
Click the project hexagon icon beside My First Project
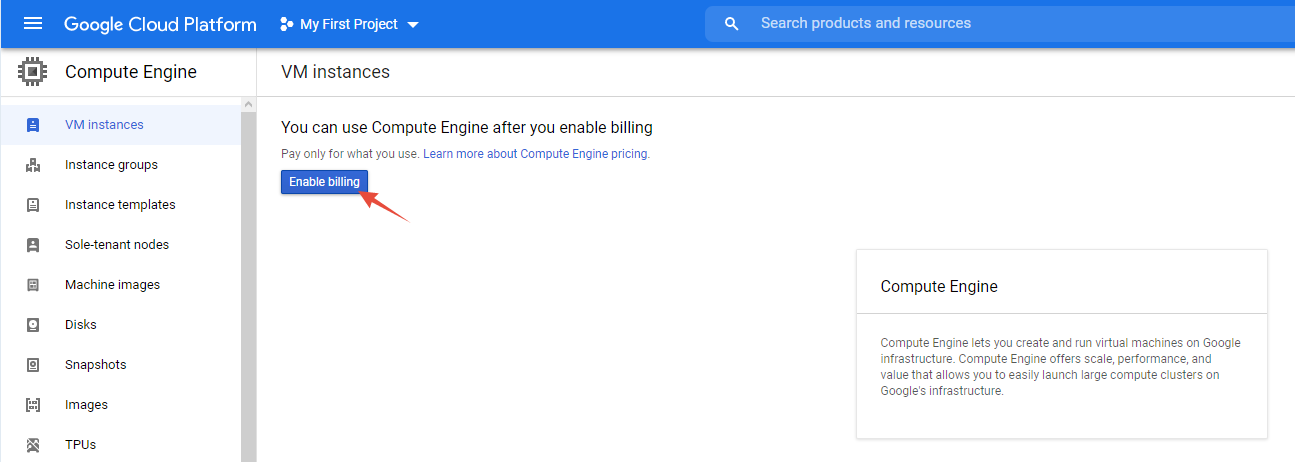coord(287,24)
